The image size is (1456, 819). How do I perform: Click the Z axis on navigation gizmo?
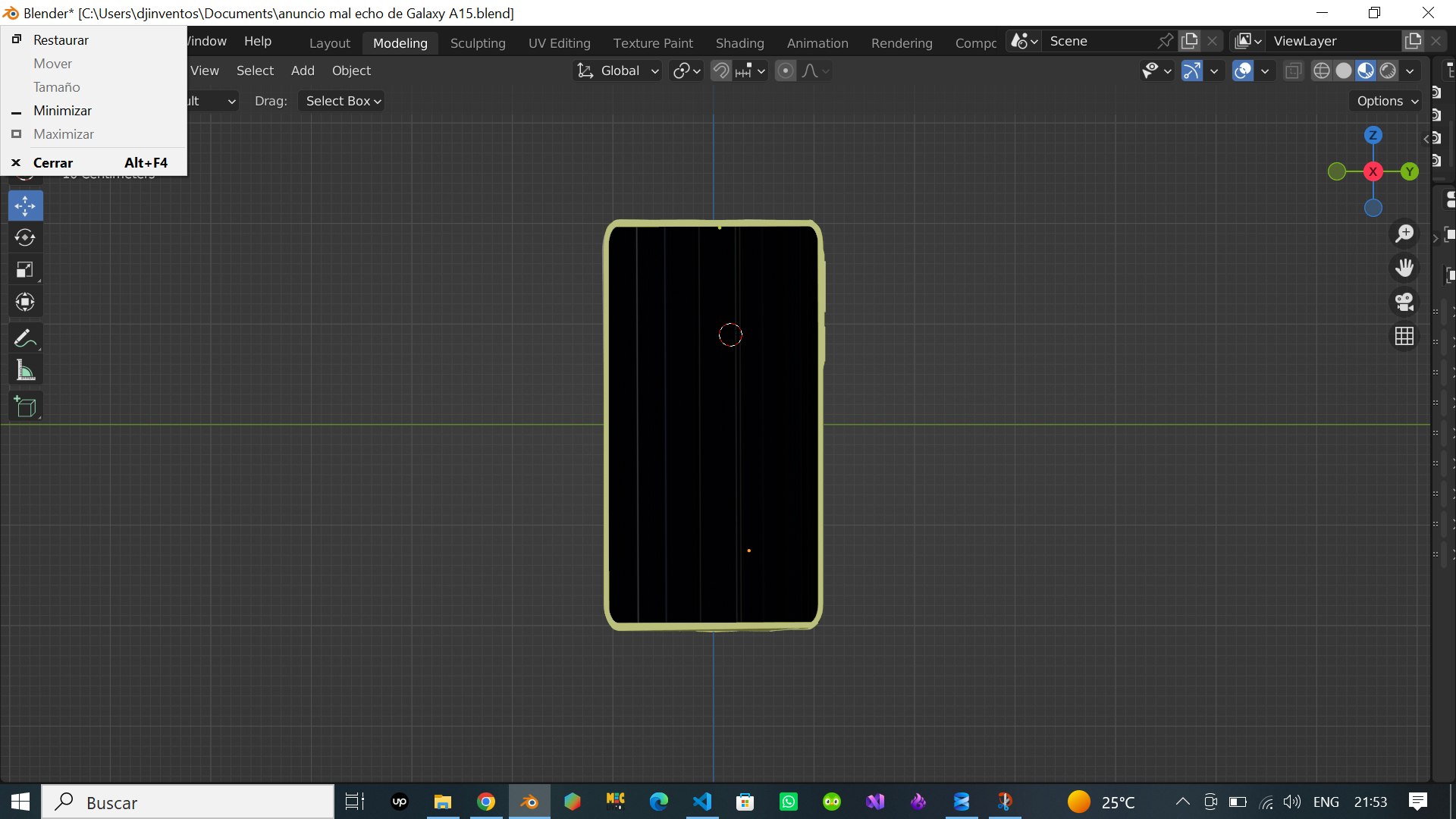[1373, 135]
